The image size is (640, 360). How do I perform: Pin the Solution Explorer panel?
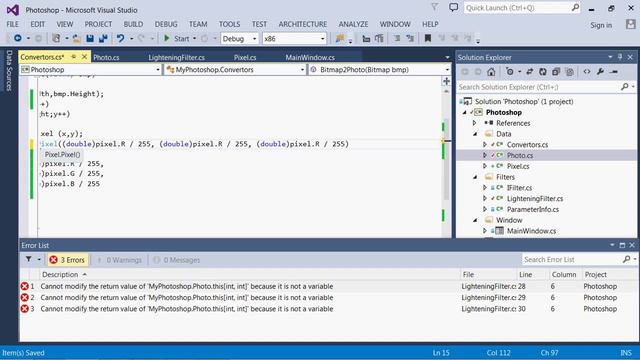(620, 57)
